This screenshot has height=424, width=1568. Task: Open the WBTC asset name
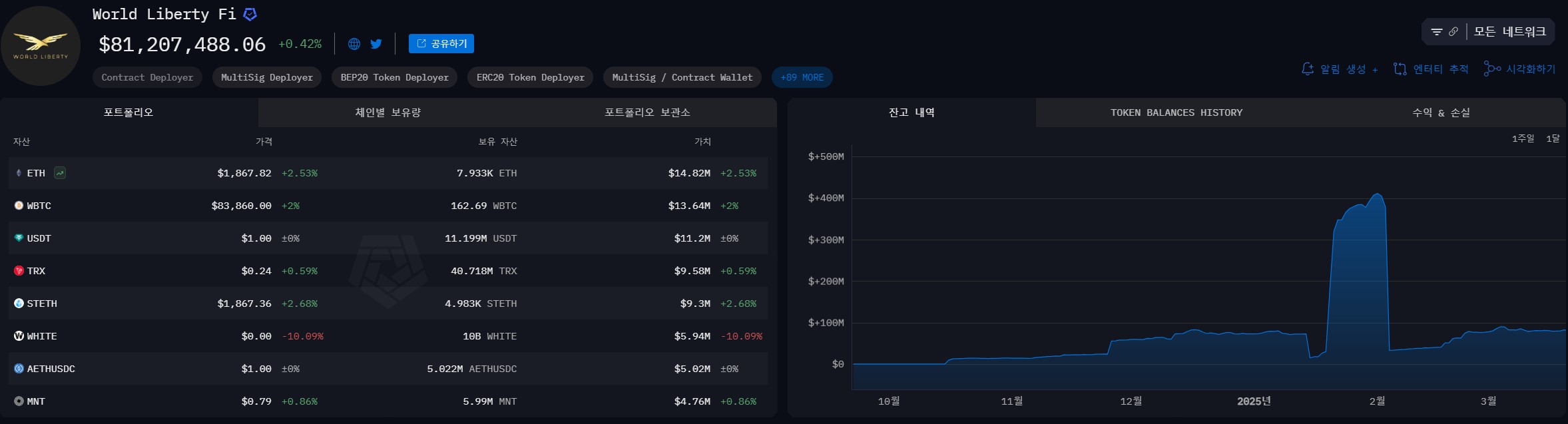39,206
